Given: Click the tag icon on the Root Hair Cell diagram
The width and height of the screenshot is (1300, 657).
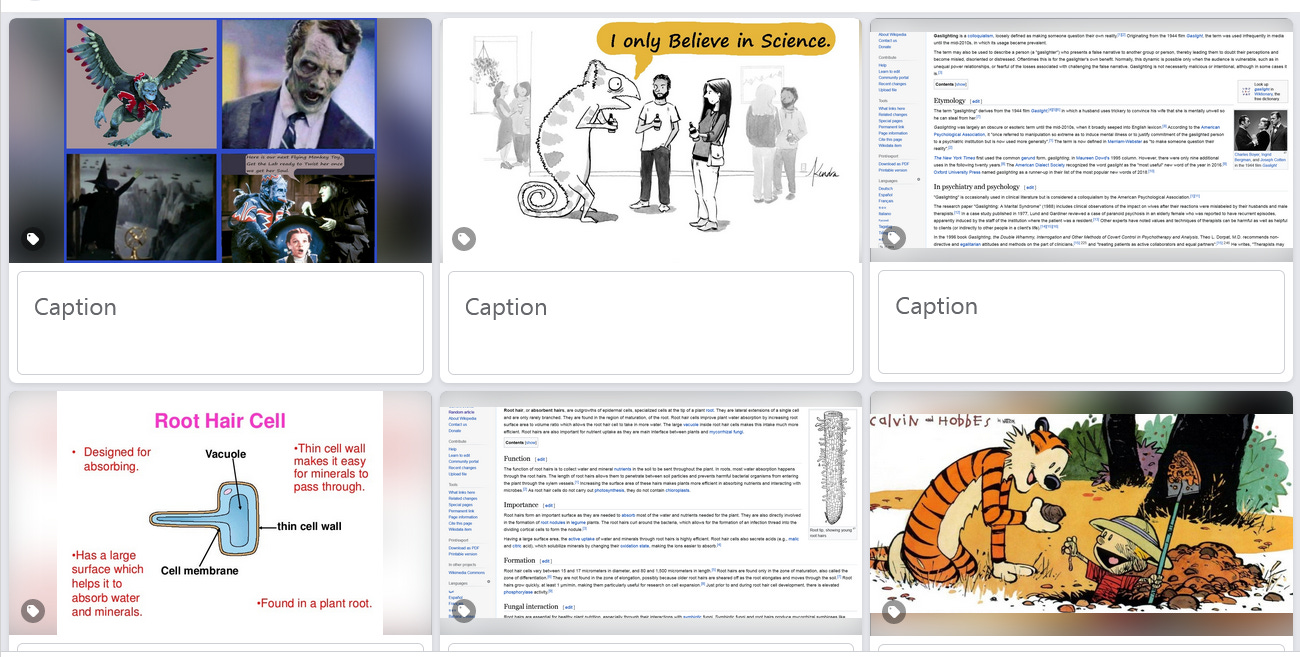Looking at the screenshot, I should (33, 611).
